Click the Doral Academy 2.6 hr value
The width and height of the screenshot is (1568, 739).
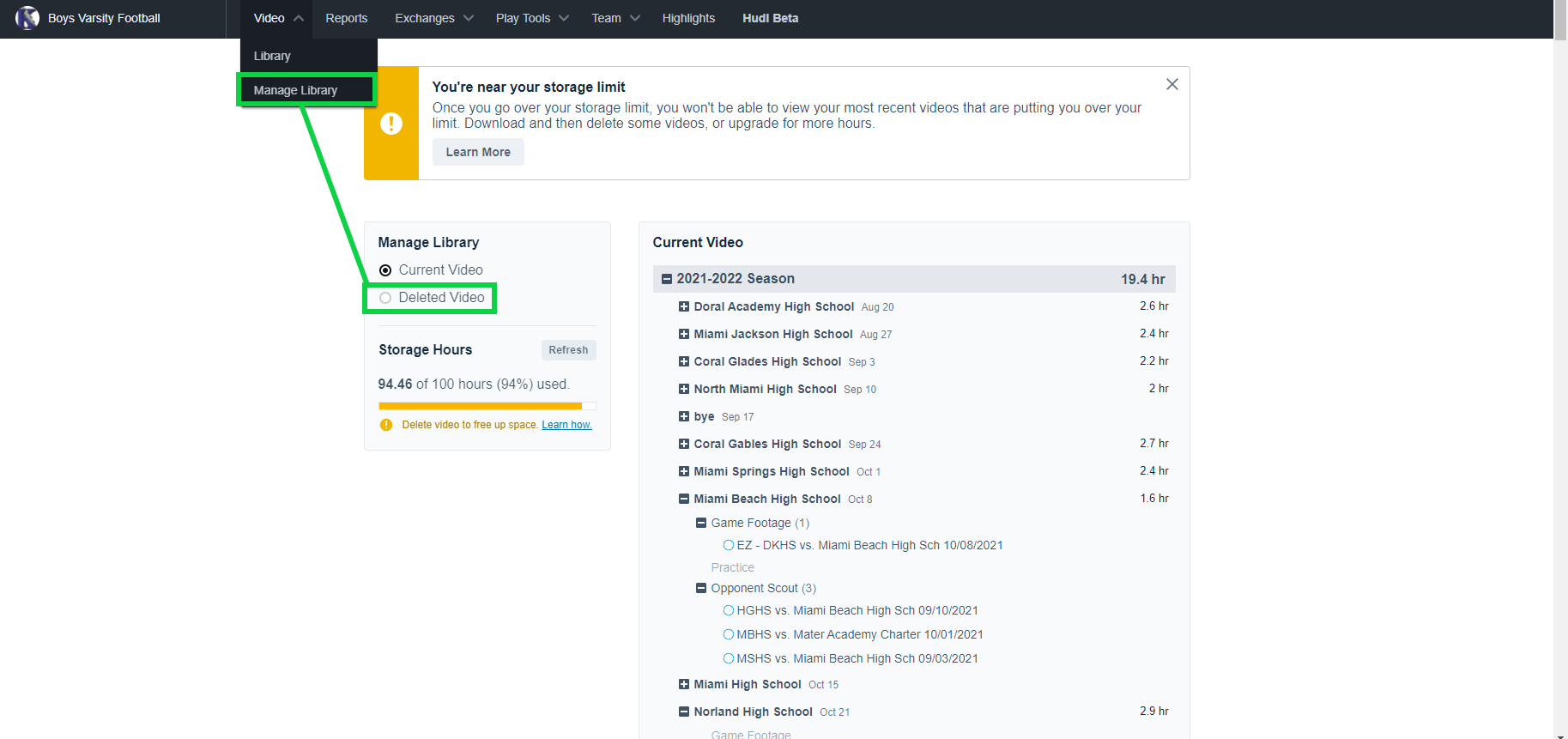1154,306
